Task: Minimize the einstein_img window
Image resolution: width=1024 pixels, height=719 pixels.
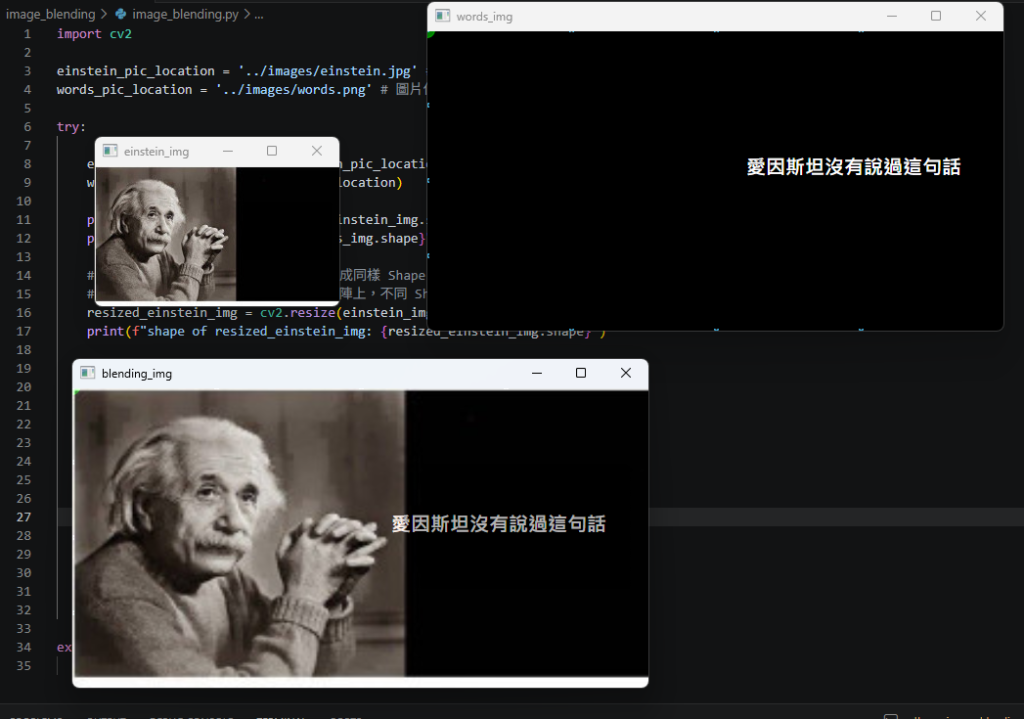Action: tap(228, 151)
